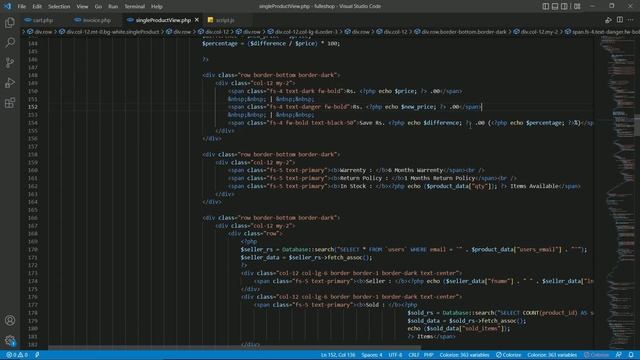Screen dimensions: 640x360
Task: Open the Extensions view
Action: coord(10,102)
